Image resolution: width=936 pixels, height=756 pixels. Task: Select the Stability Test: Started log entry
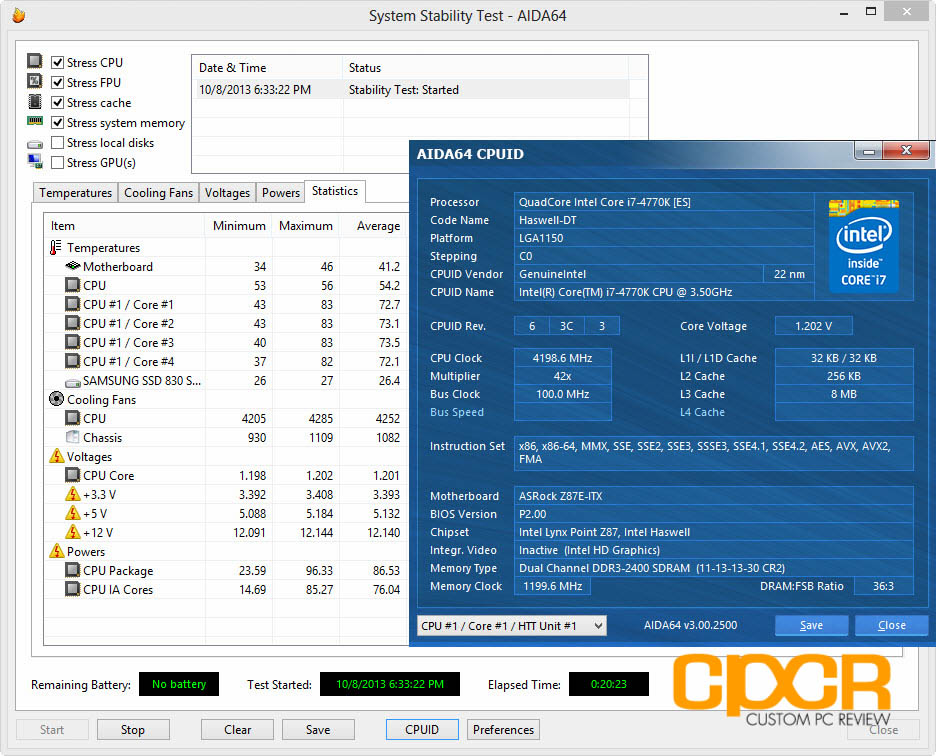tap(411, 90)
